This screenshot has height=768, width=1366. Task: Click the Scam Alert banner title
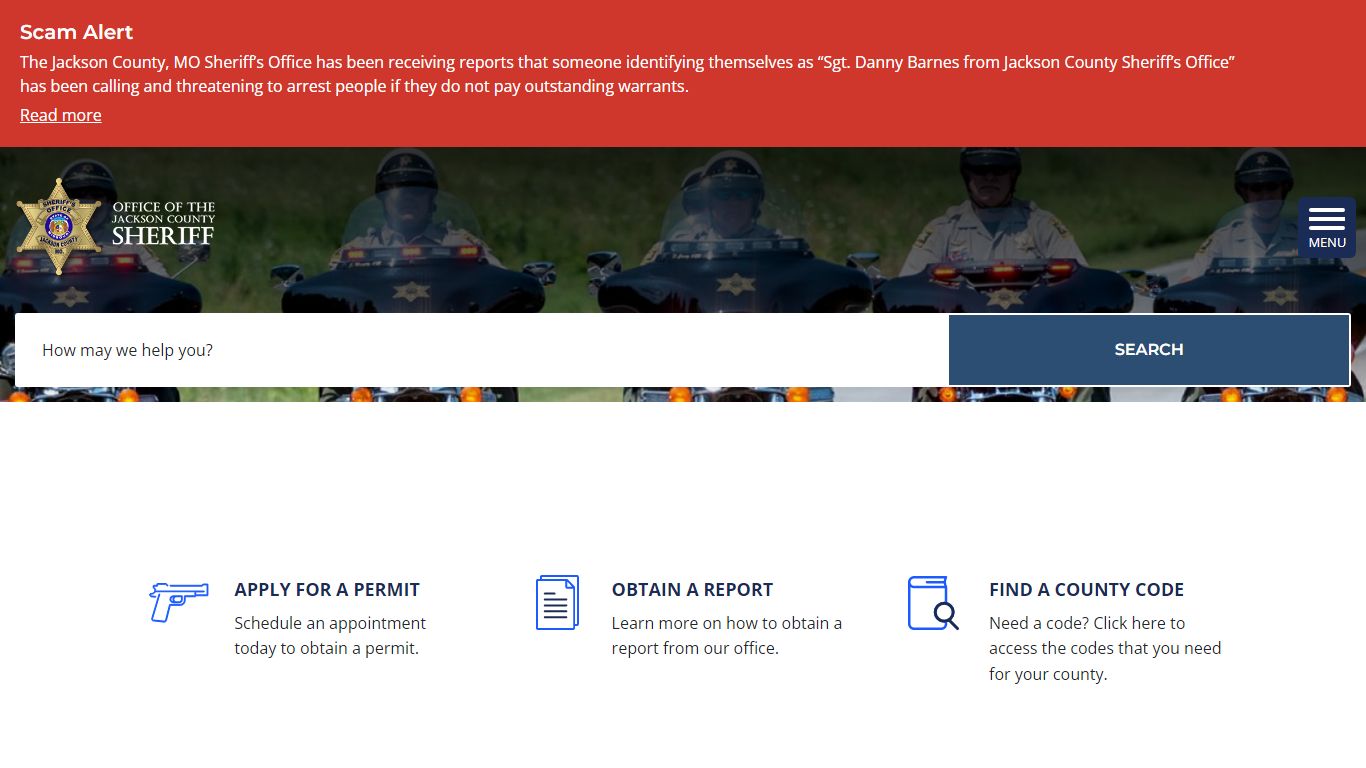76,32
